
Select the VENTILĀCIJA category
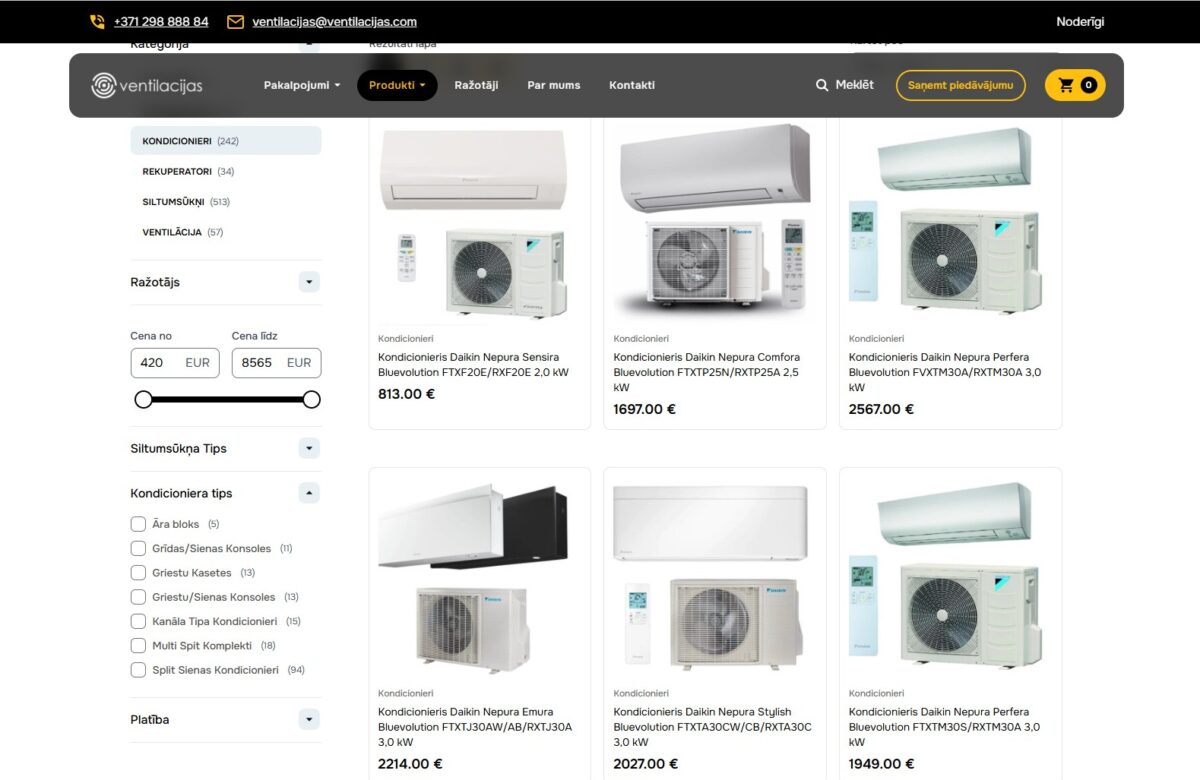coord(182,232)
